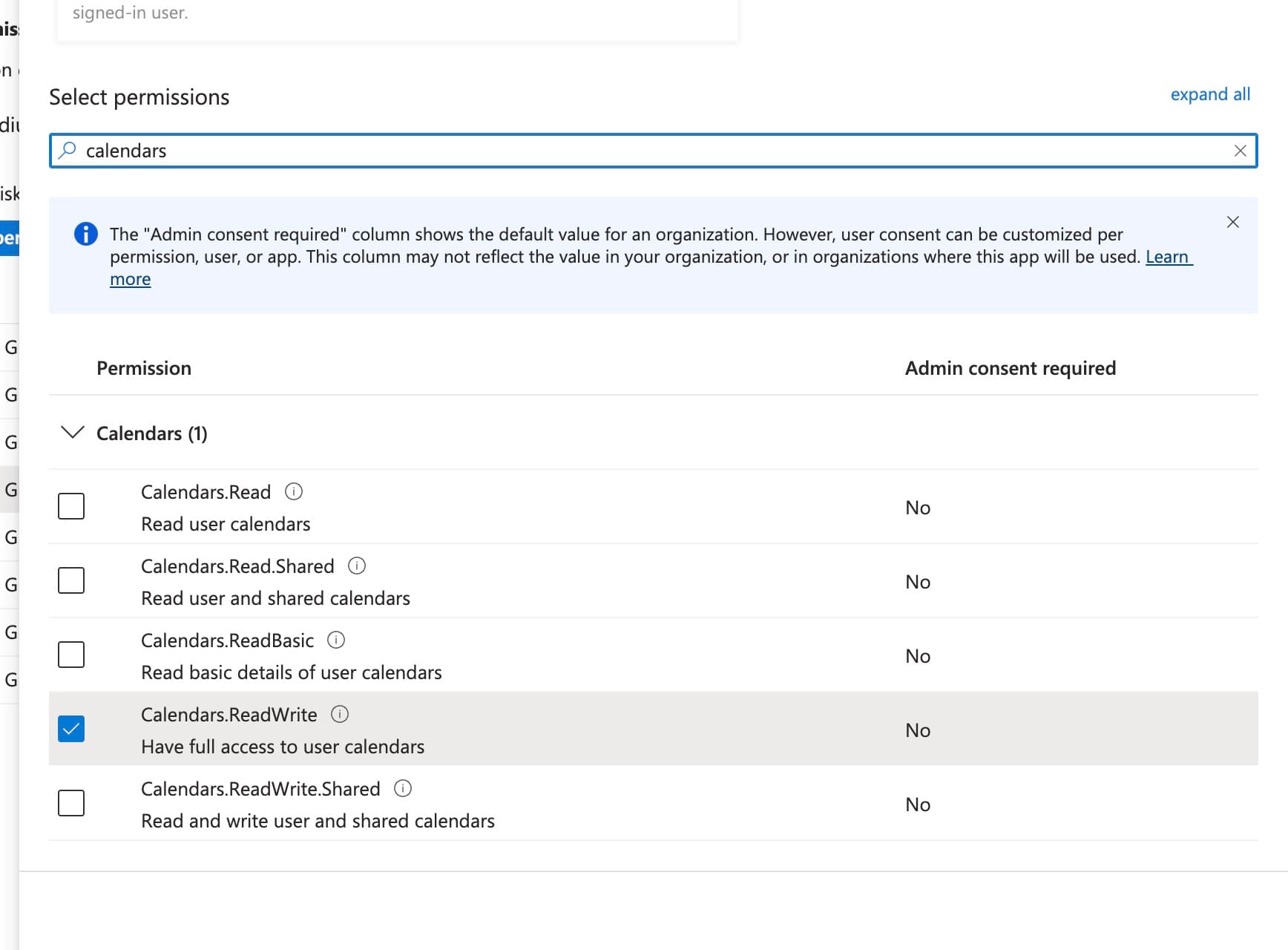The height and width of the screenshot is (950, 1288).
Task: Click the Calendars.ReadWrite.Shared permission name
Action: tap(260, 789)
